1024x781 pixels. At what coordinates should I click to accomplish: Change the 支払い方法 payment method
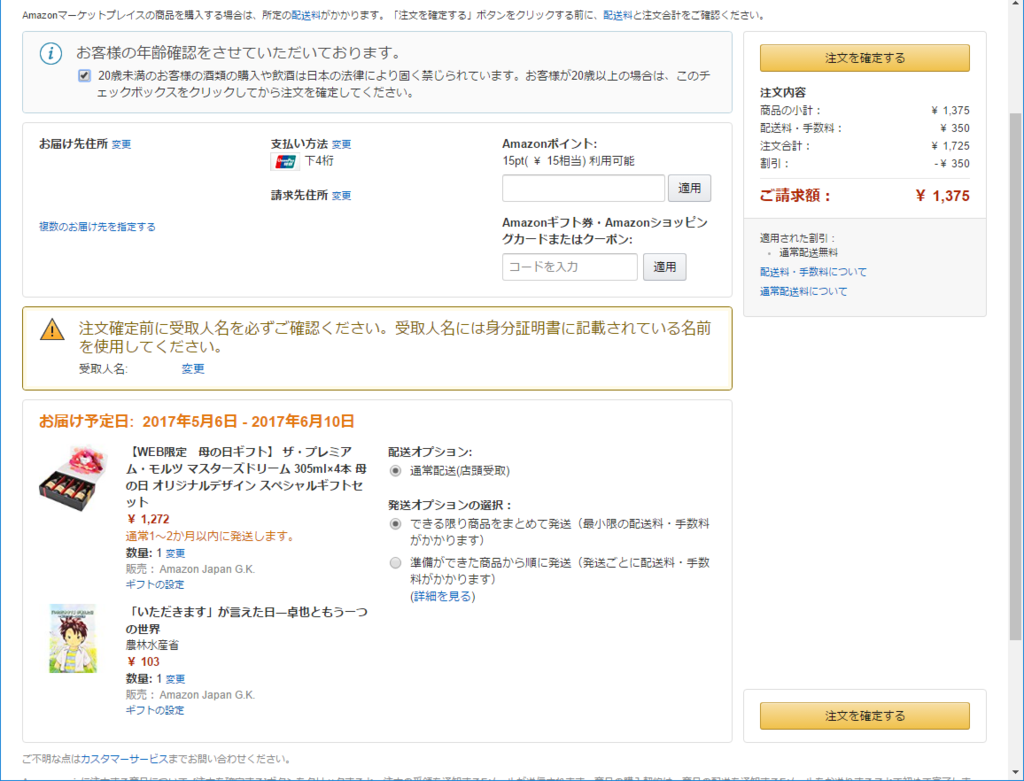point(342,144)
